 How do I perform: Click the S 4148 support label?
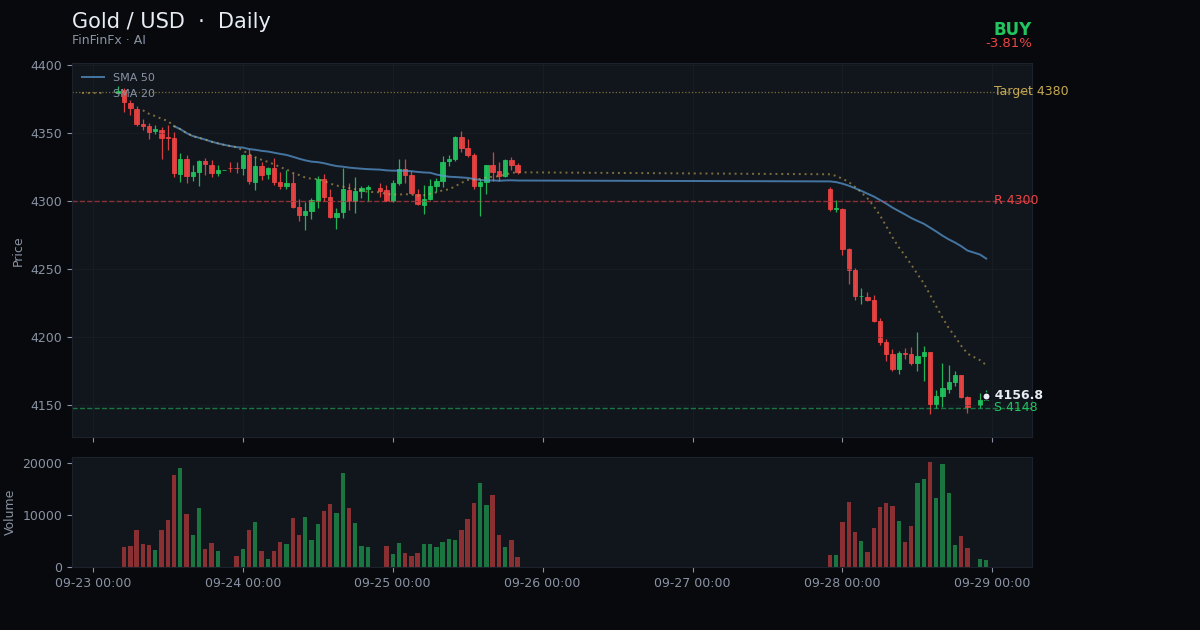pos(1015,407)
